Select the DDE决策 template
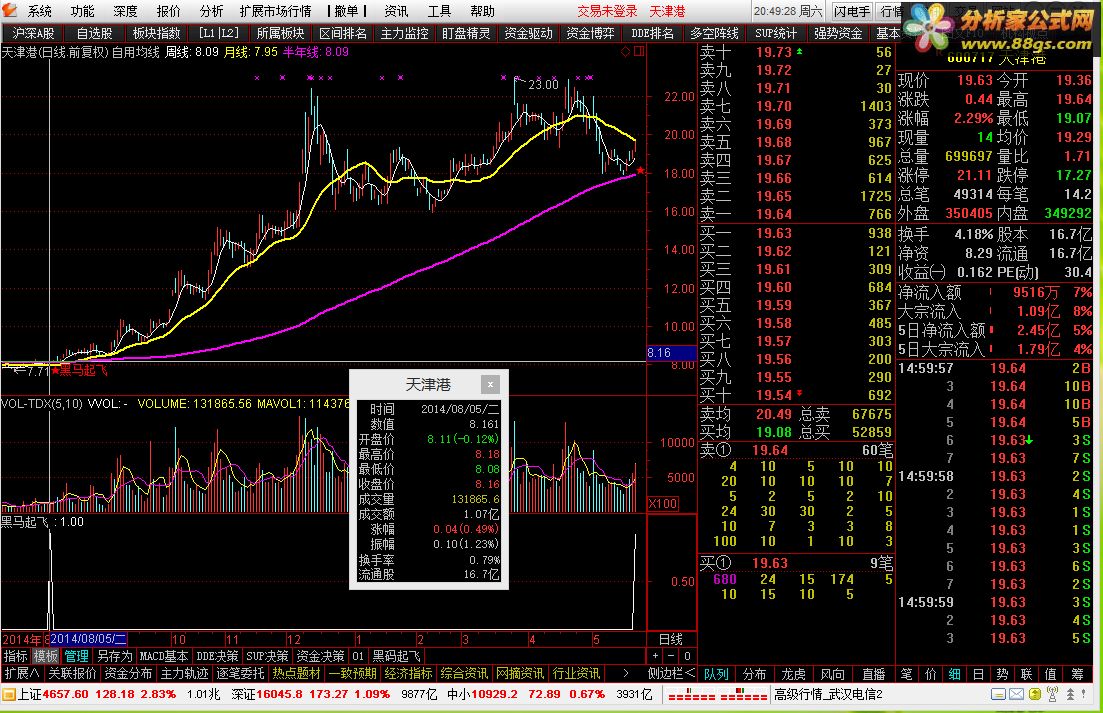This screenshot has height=713, width=1103. coord(217,656)
